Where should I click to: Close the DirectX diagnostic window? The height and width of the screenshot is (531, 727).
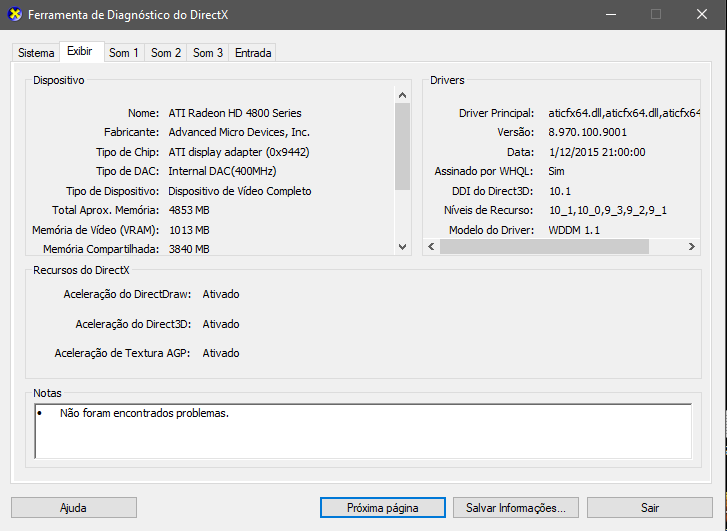point(703,15)
